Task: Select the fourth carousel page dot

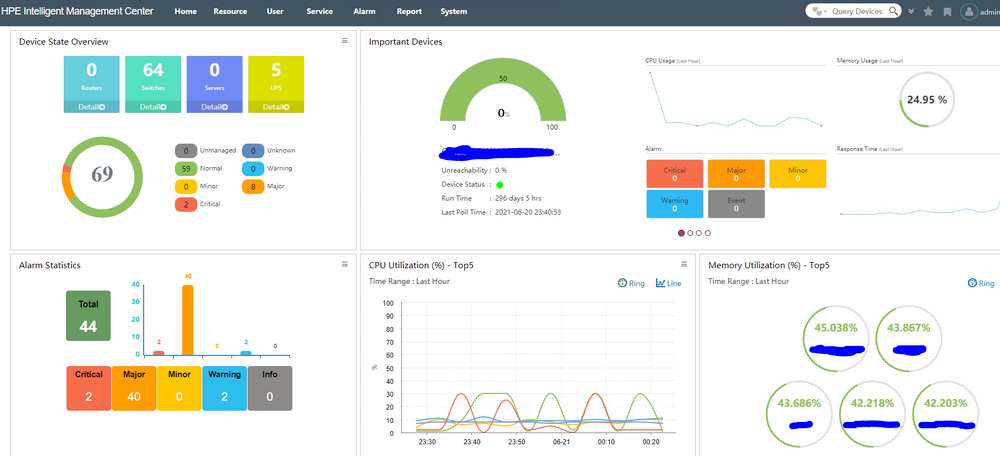Action: click(x=708, y=233)
